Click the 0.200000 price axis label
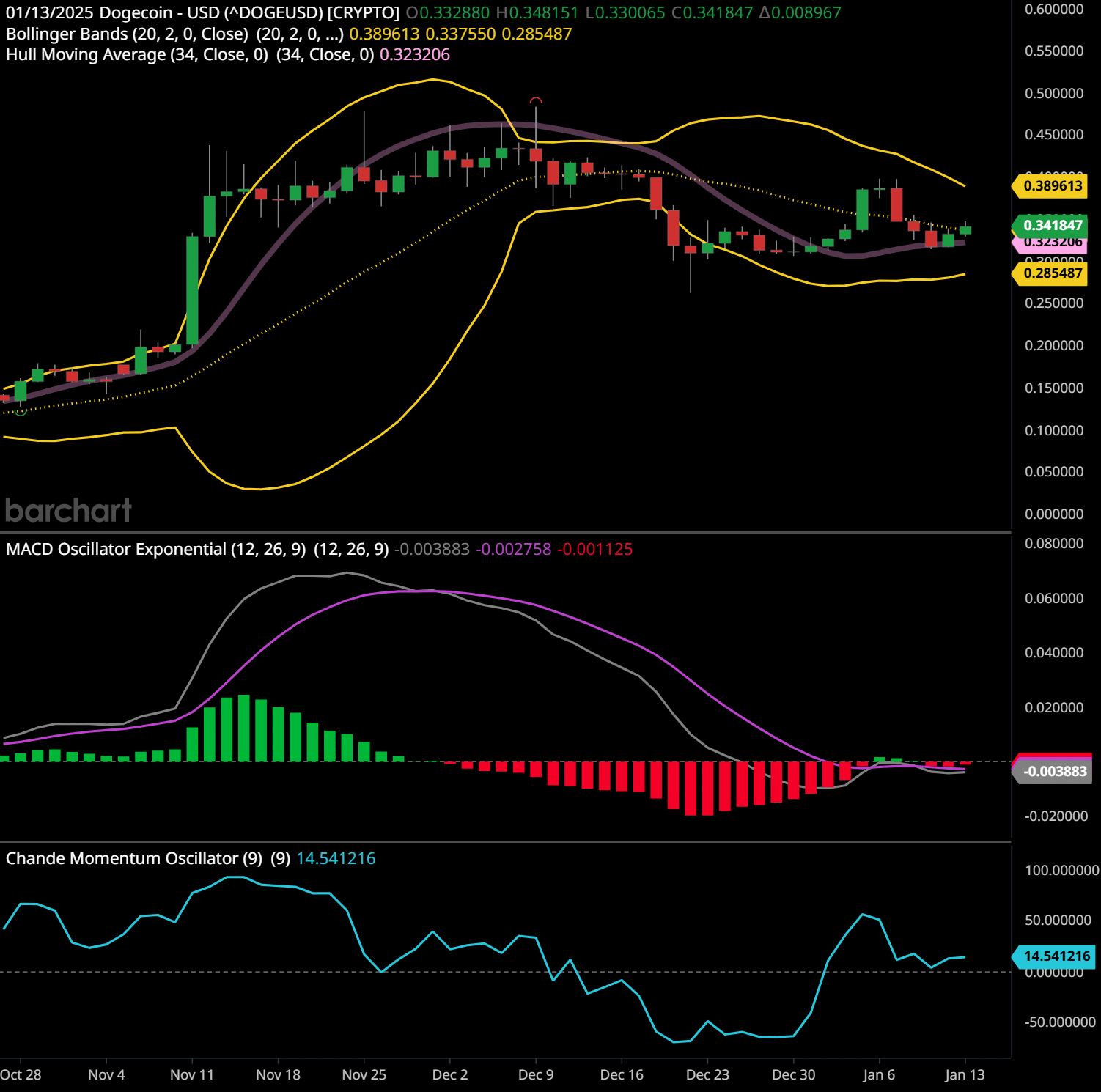1101x1092 pixels. pyautogui.click(x=1054, y=345)
